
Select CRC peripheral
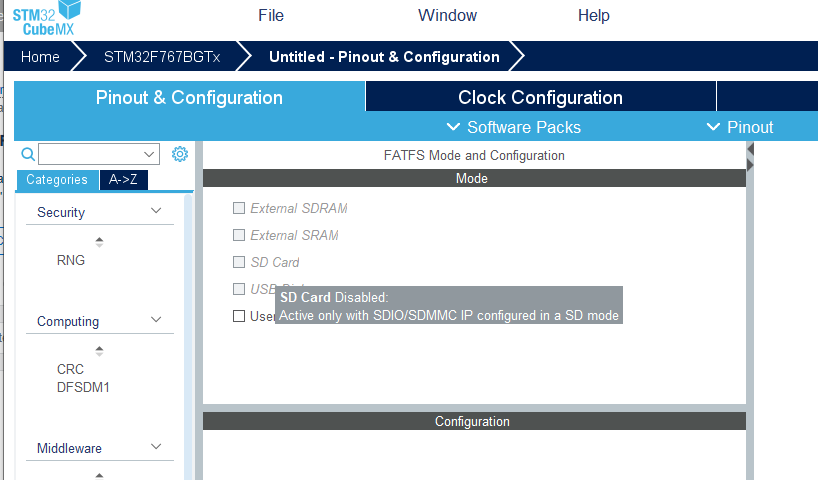pyautogui.click(x=70, y=369)
